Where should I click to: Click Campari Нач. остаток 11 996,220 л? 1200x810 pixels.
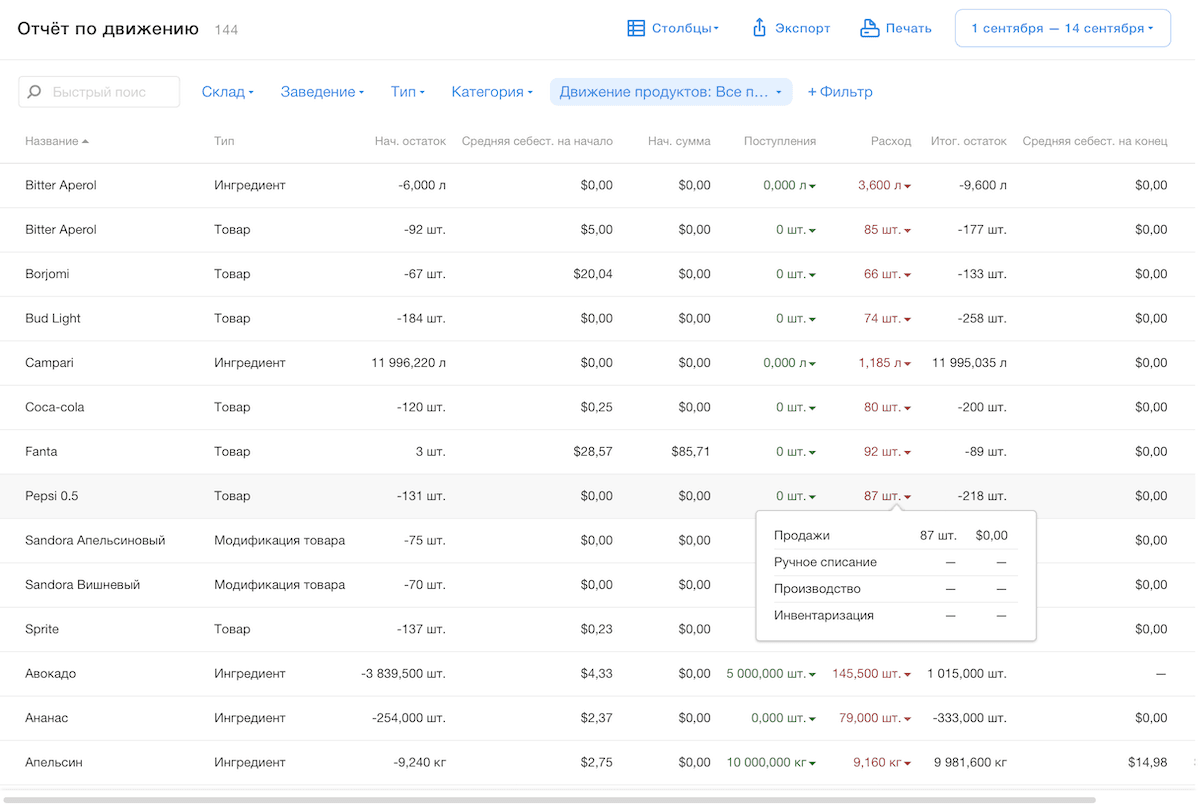(x=409, y=363)
